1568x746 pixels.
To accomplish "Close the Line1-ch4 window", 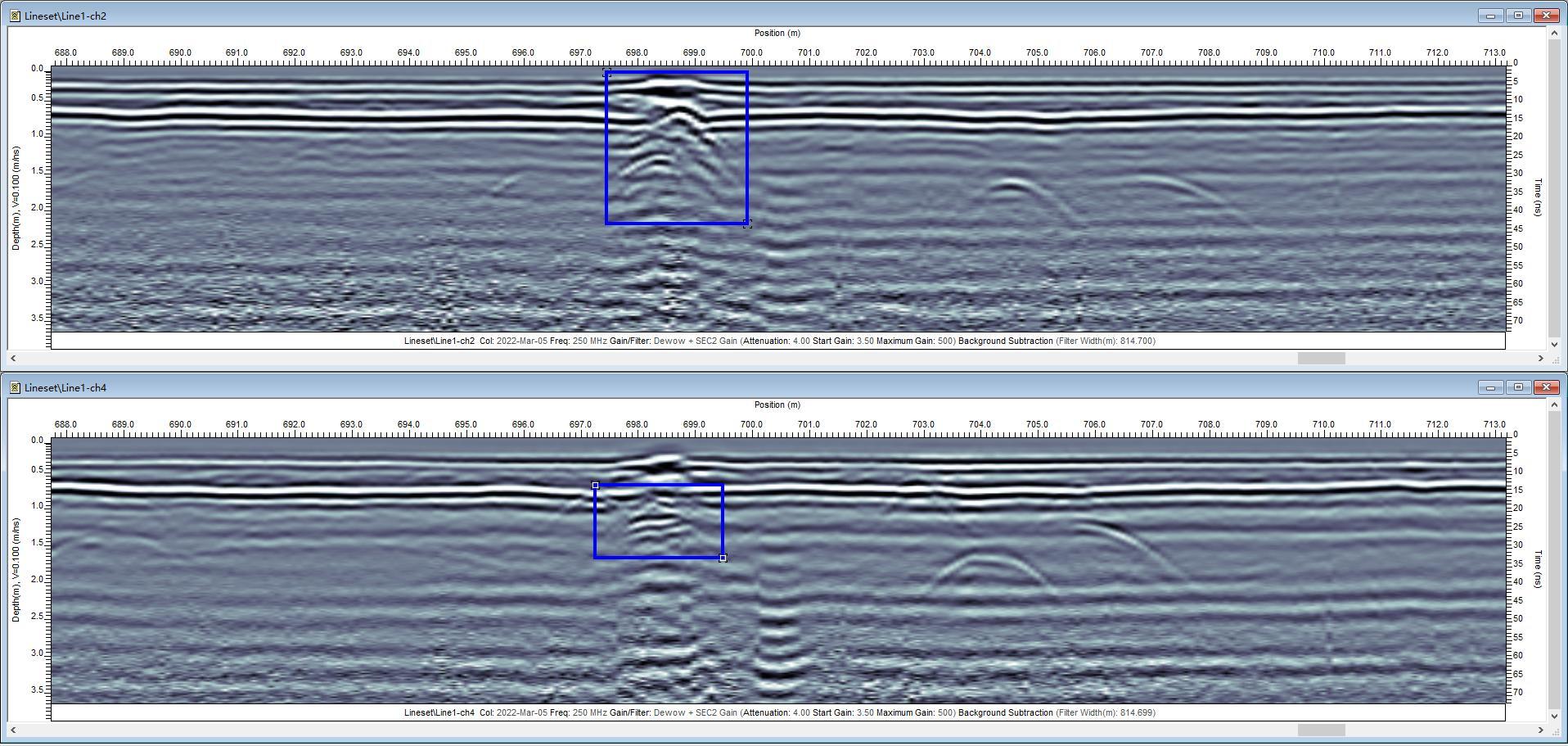I will 1547,387.
